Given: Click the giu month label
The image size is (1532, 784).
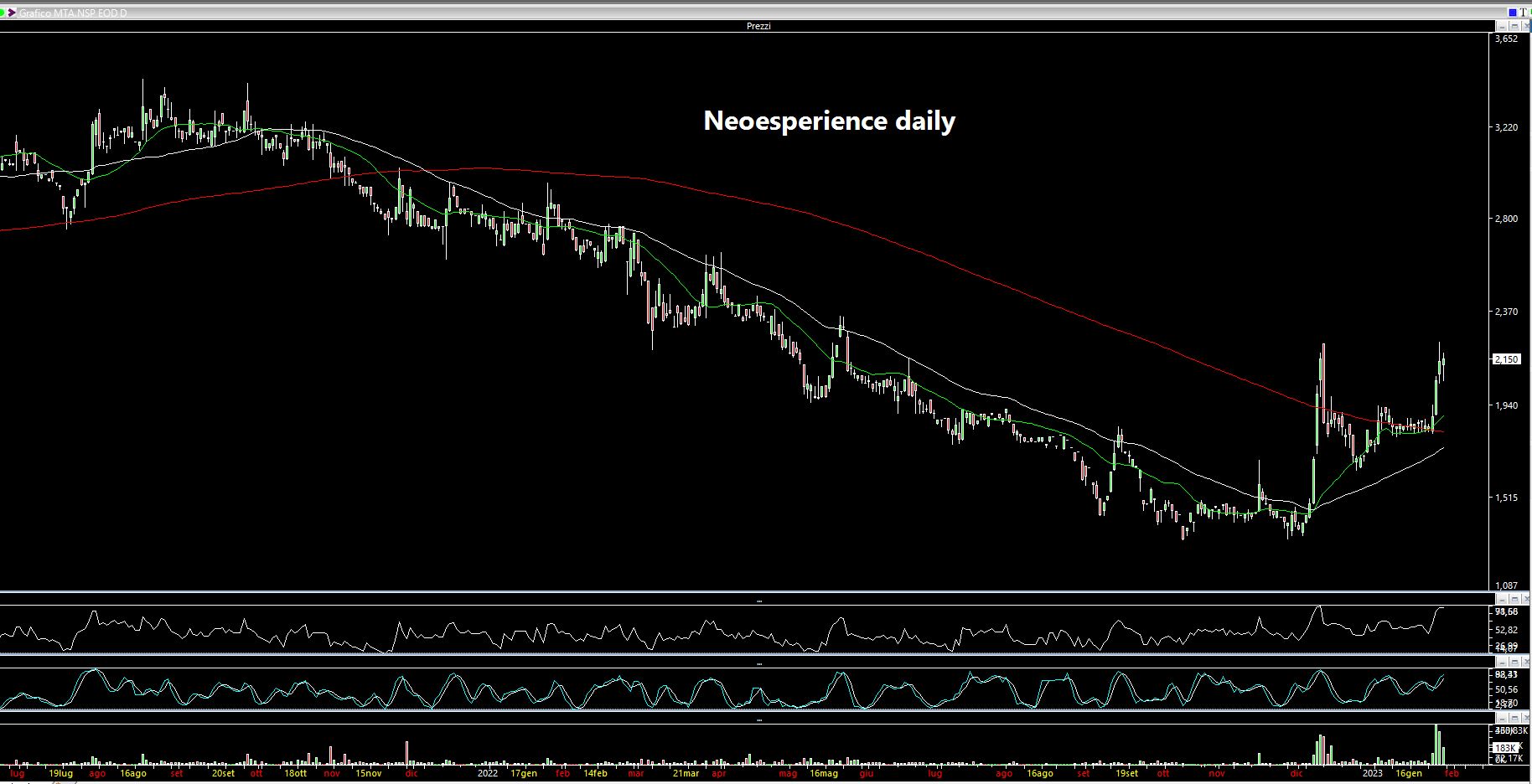Looking at the screenshot, I should pos(866,773).
